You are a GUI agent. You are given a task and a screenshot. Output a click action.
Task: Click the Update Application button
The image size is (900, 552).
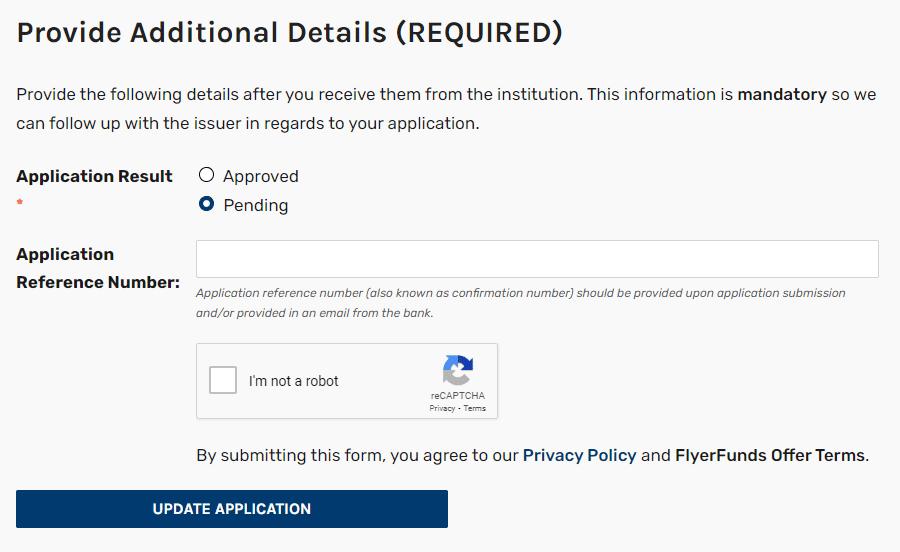click(x=232, y=509)
